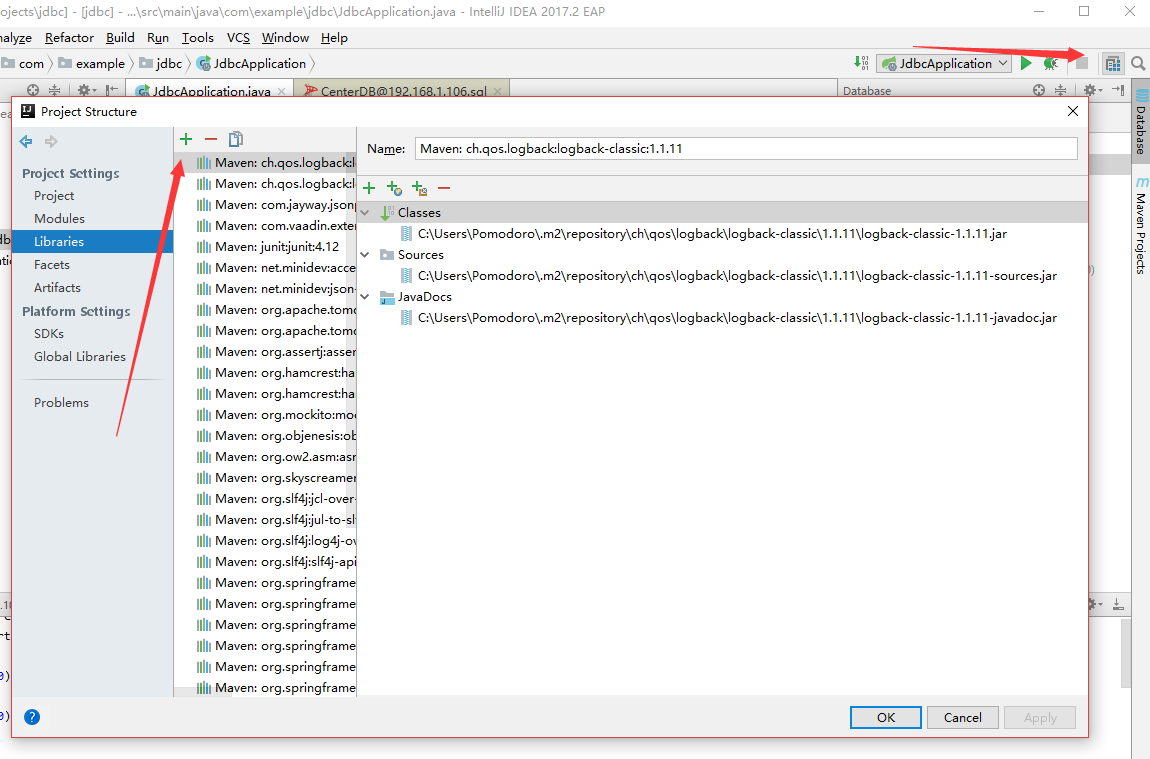Remove selected library with red minus icon
Screen dimensions: 1150x759
[x=211, y=139]
